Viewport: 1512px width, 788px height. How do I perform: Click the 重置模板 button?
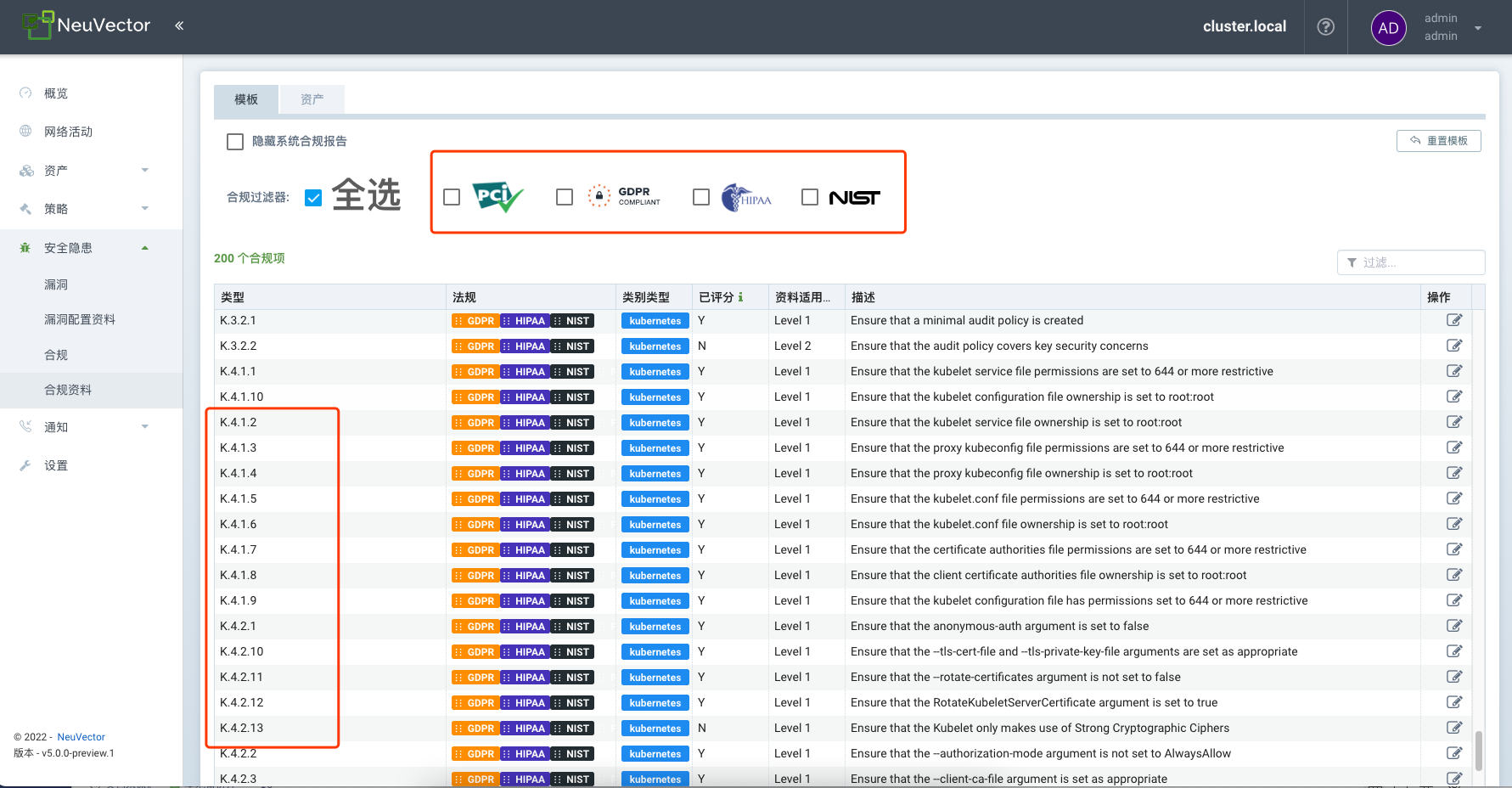[1438, 141]
